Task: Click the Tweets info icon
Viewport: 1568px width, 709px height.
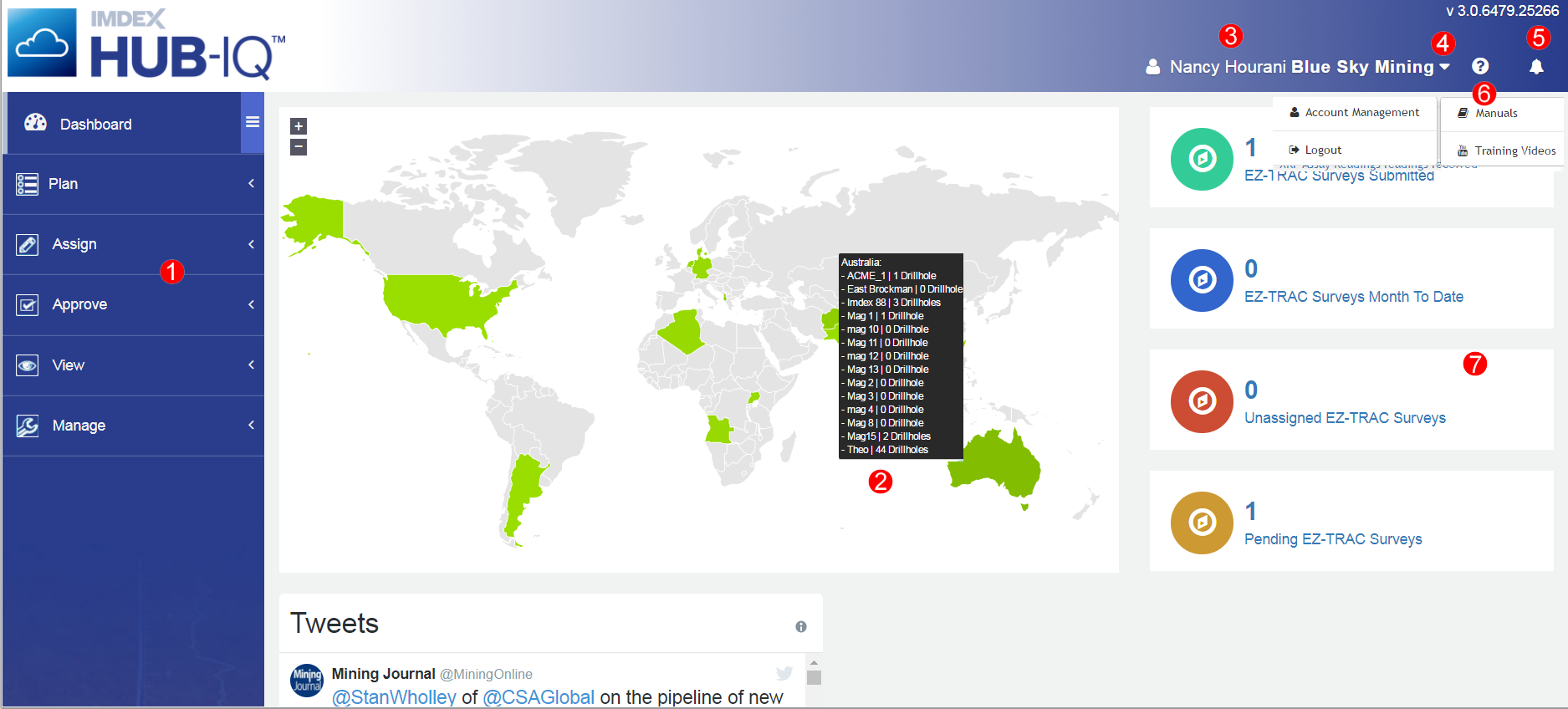Action: coord(801,626)
